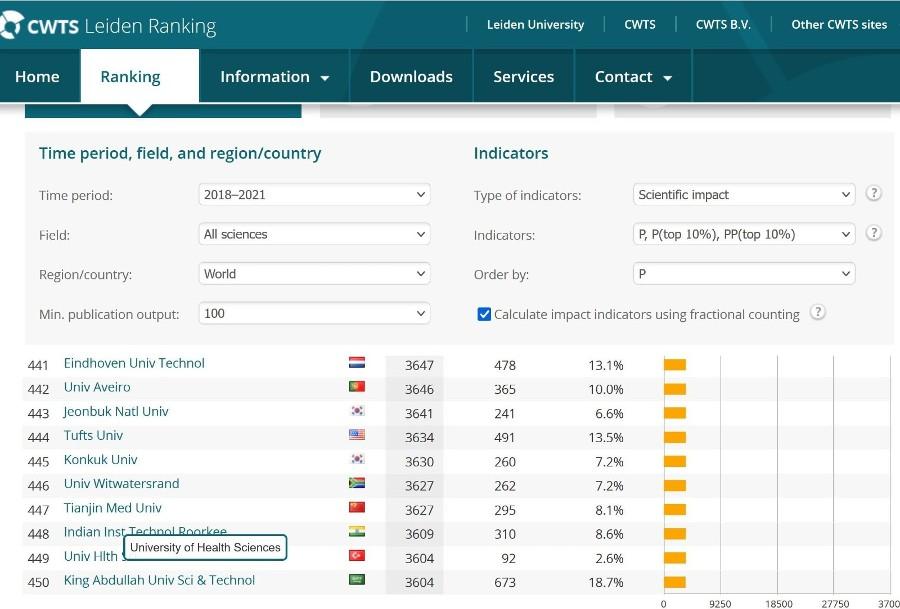
Task: Expand the Information menu
Action: [x=274, y=76]
